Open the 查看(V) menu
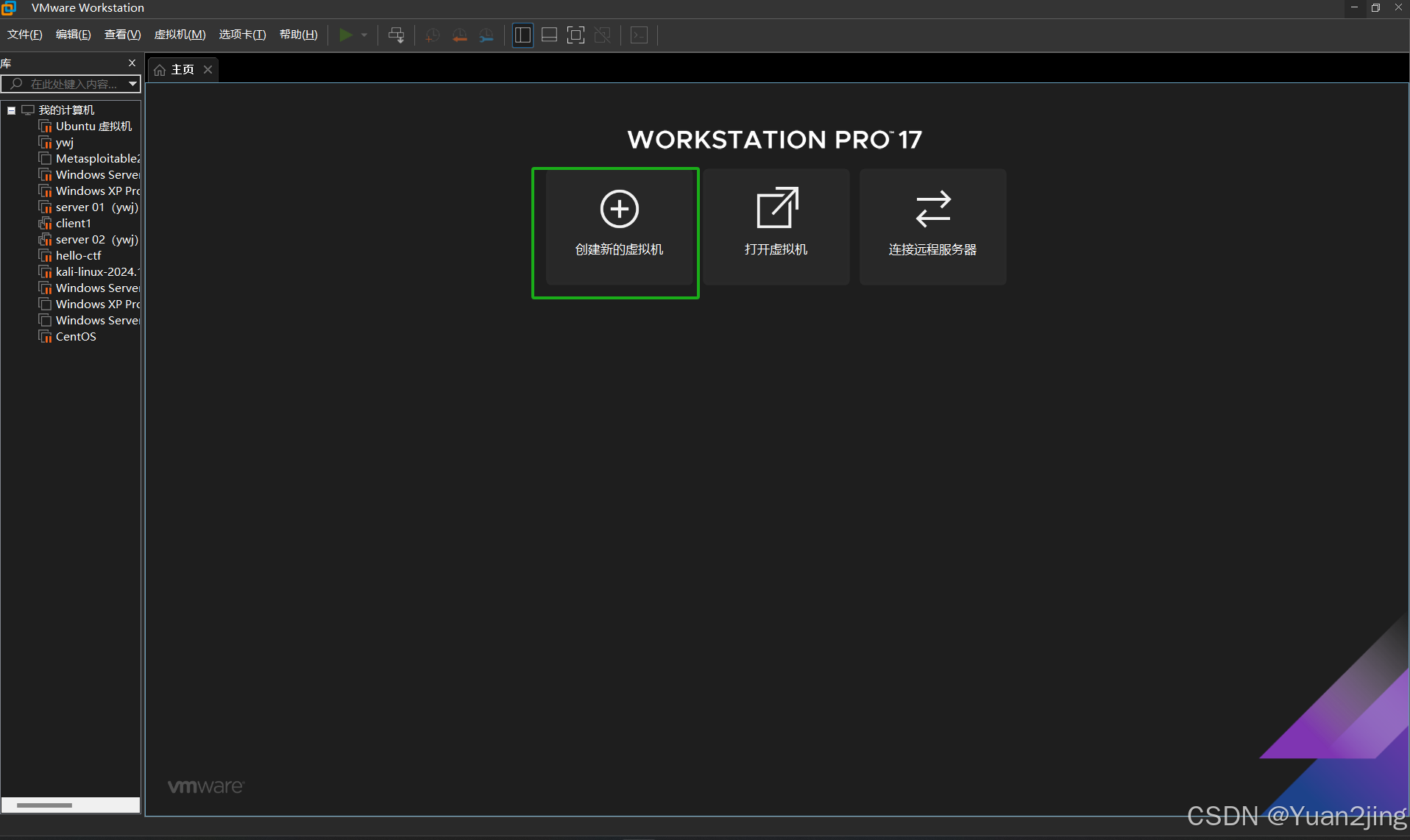Viewport: 1410px width, 840px height. pos(122,35)
